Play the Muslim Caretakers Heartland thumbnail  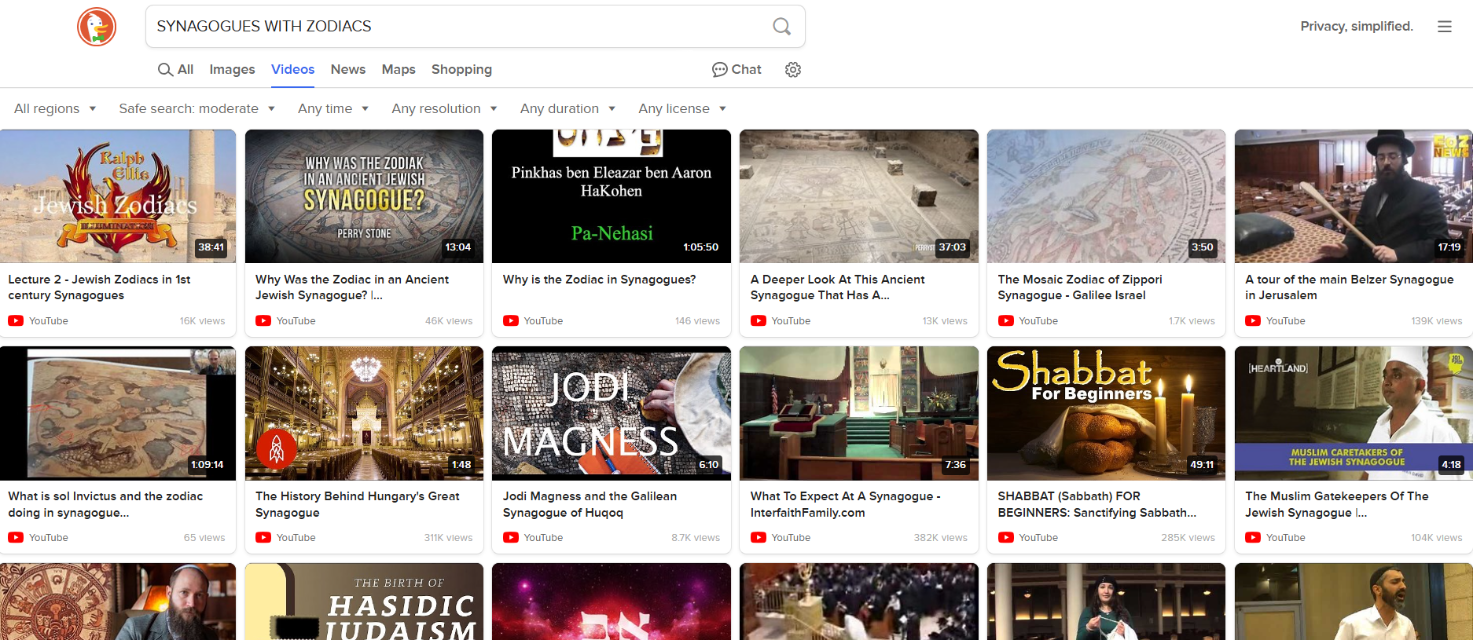coord(1353,413)
